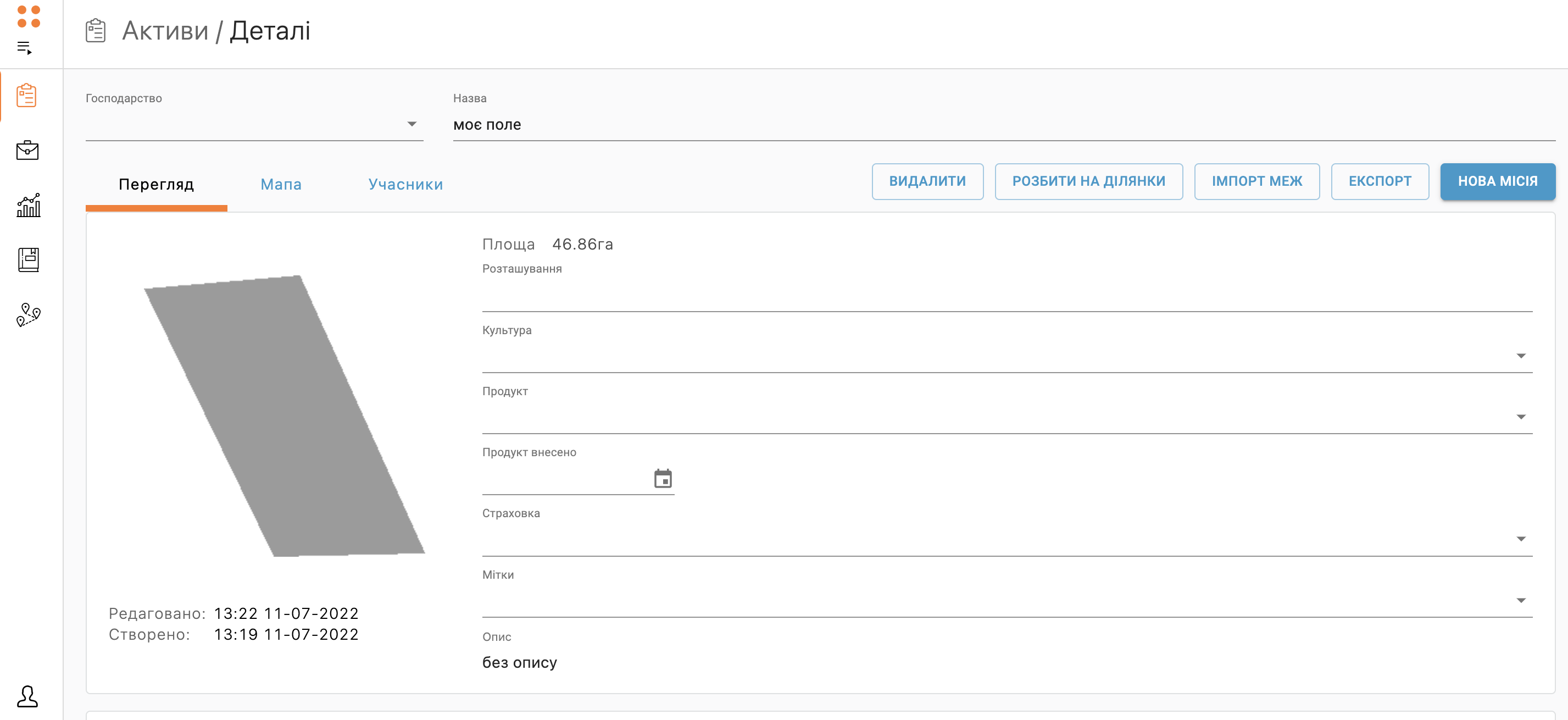Open the map route pins sidebar icon
The width and height of the screenshot is (1568, 720).
[x=28, y=315]
